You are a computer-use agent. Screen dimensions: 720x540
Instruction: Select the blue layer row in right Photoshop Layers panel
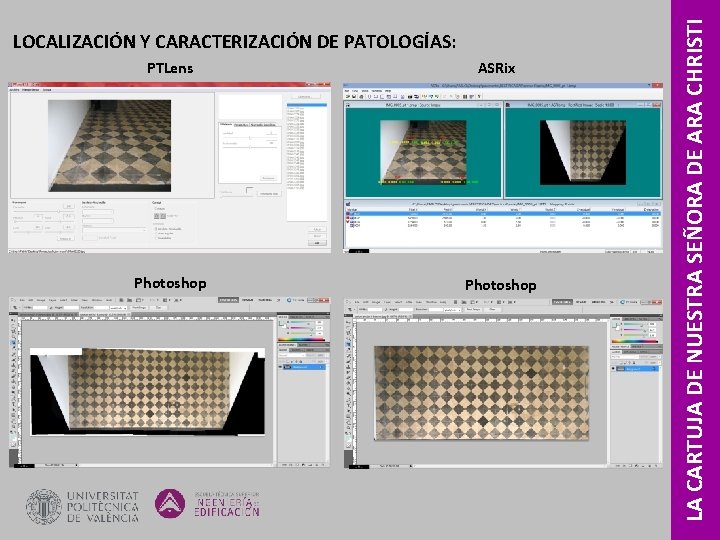tap(637, 368)
